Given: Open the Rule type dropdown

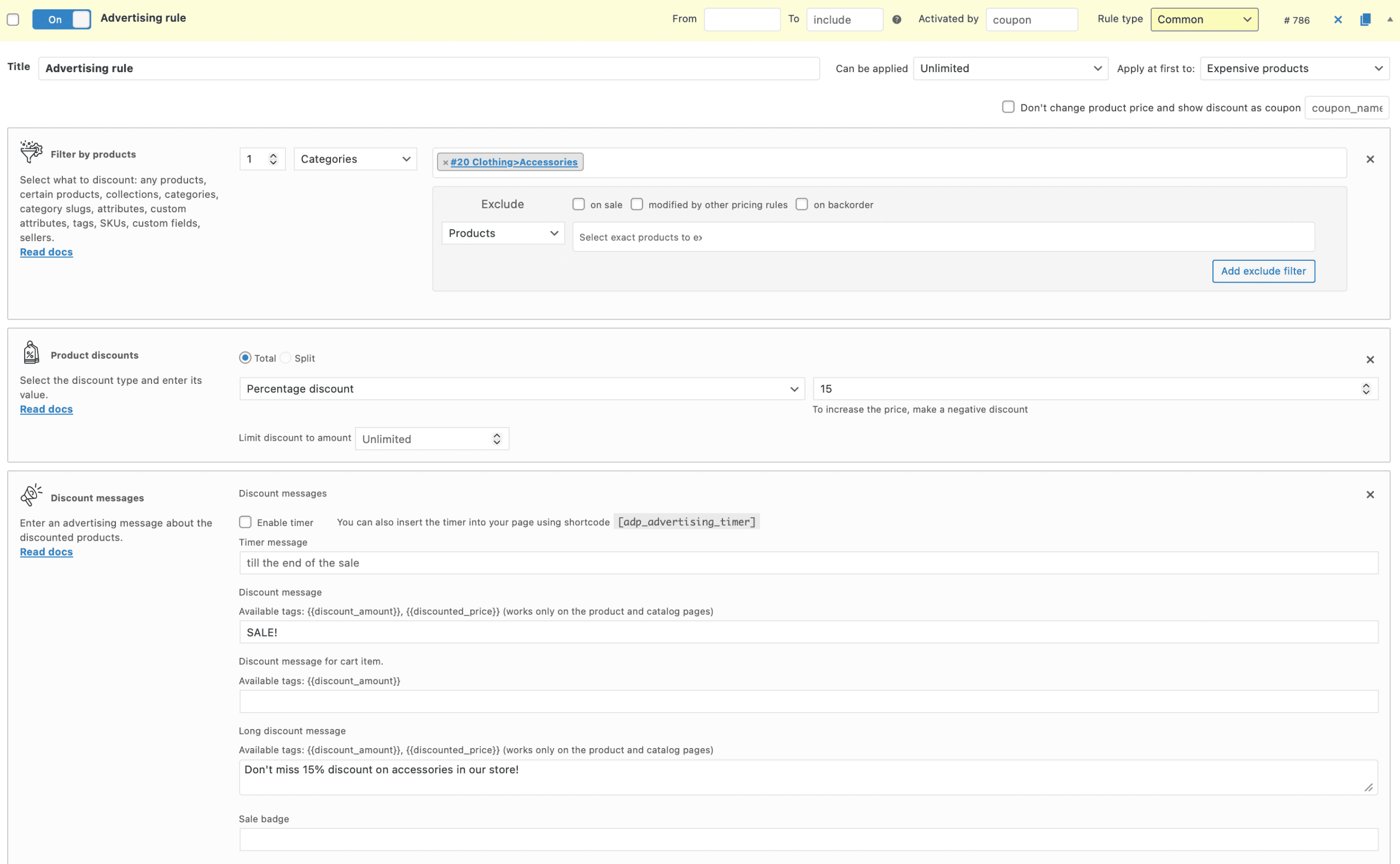Looking at the screenshot, I should tap(1204, 20).
